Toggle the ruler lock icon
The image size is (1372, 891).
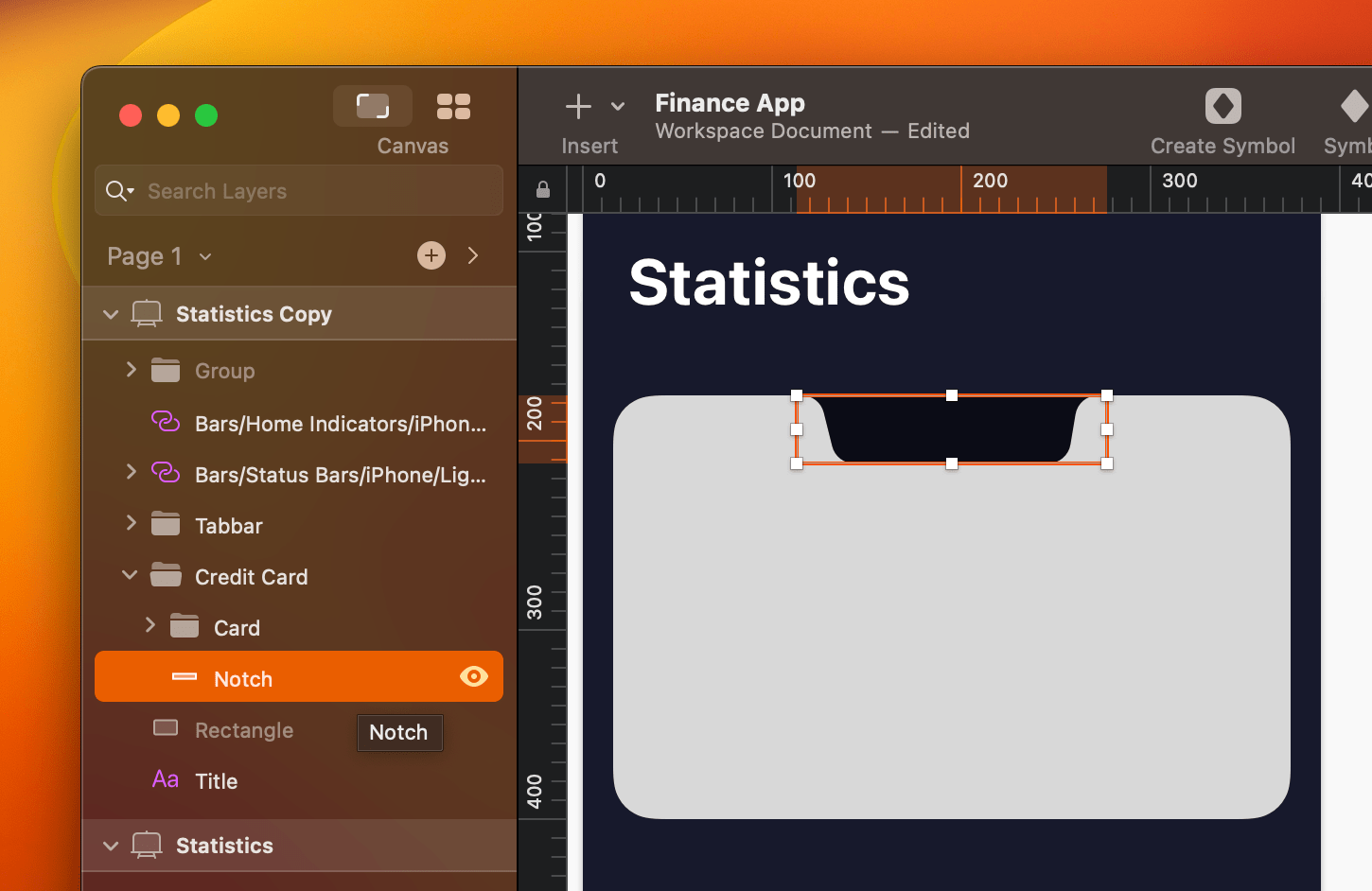coord(541,188)
